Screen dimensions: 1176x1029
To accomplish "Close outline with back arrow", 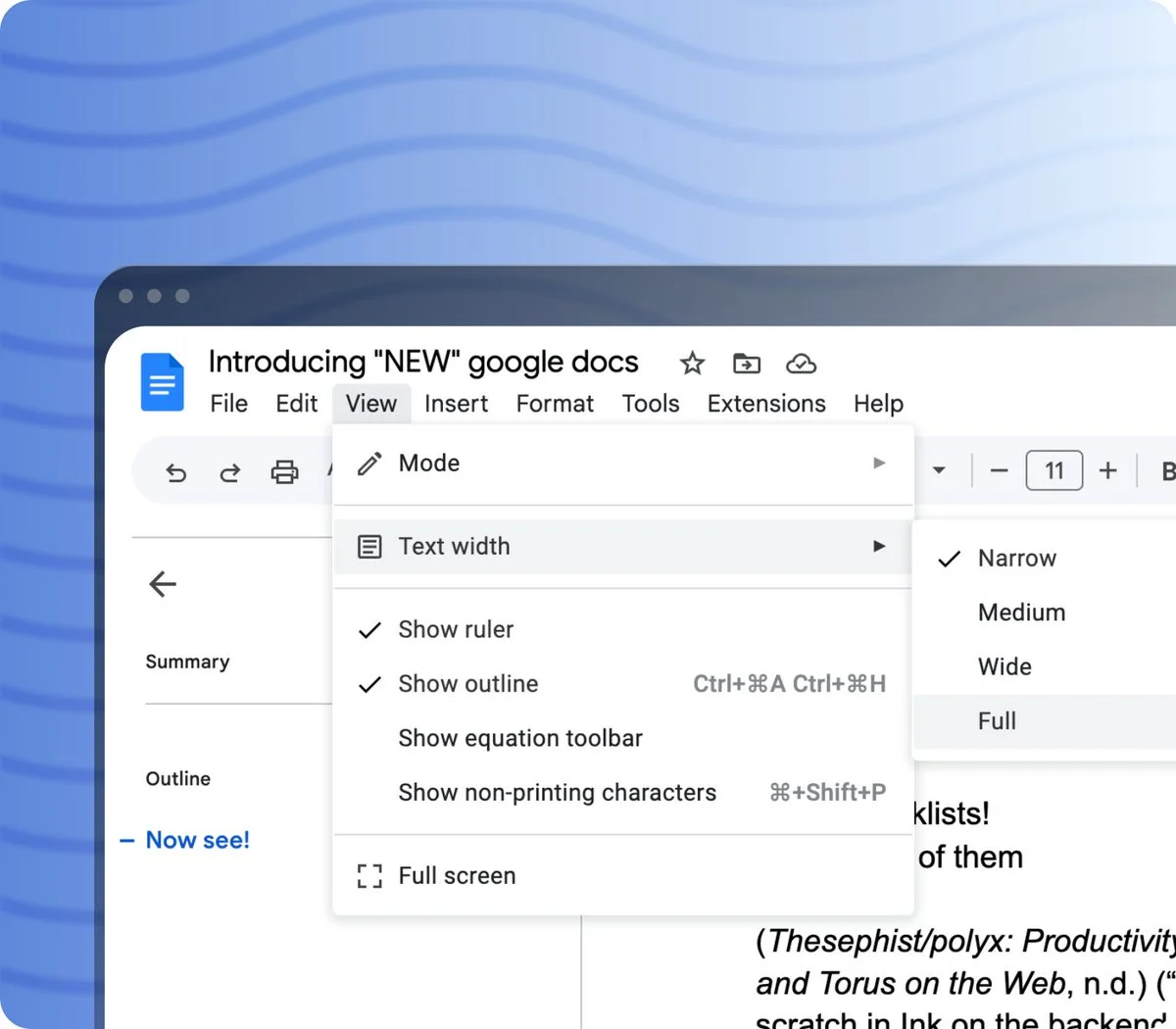I will click(163, 584).
